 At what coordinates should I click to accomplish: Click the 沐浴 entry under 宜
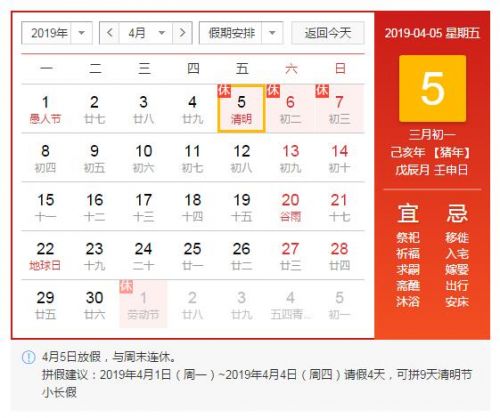click(x=408, y=302)
